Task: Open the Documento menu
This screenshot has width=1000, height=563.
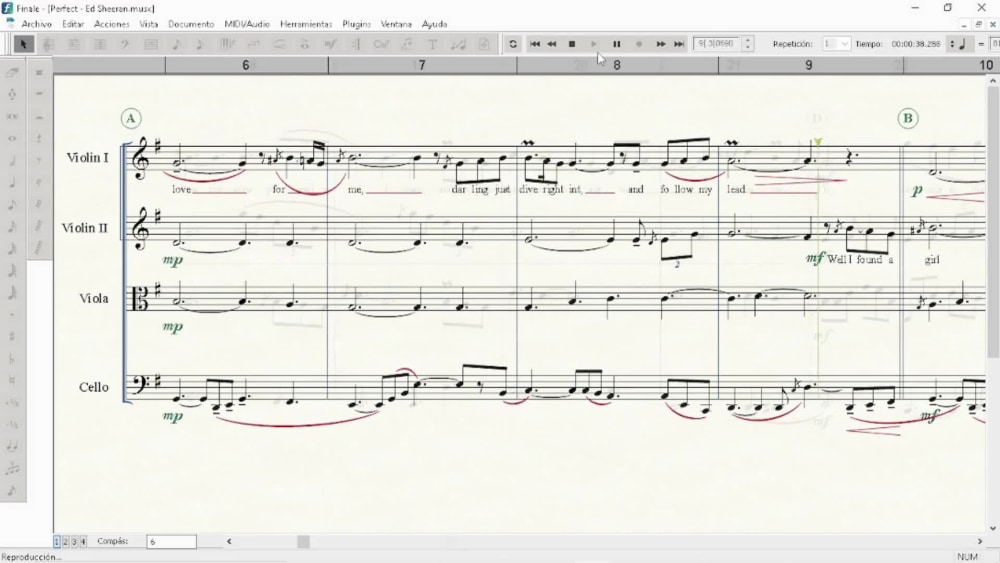Action: tap(191, 24)
